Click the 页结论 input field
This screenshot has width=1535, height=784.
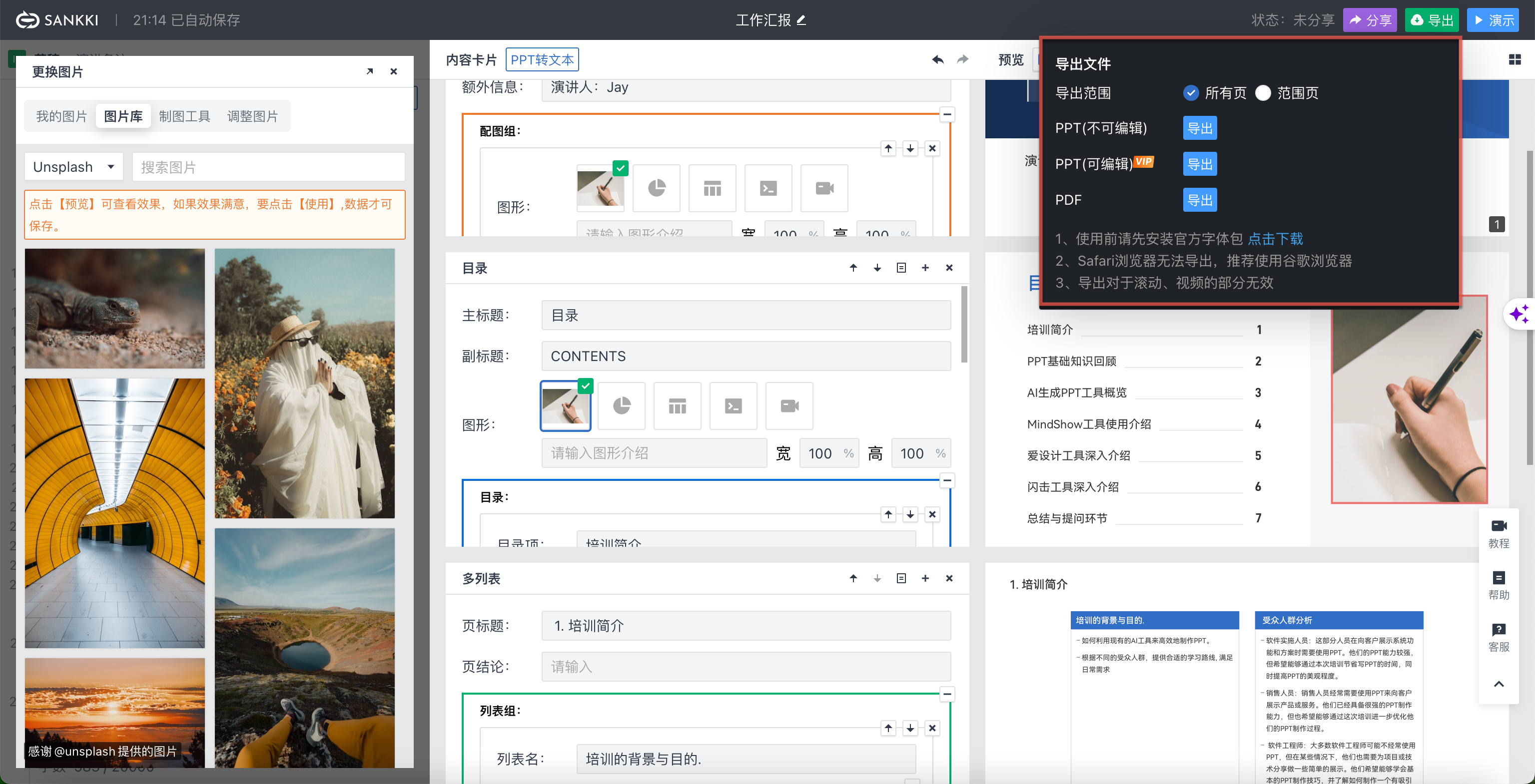click(746, 666)
